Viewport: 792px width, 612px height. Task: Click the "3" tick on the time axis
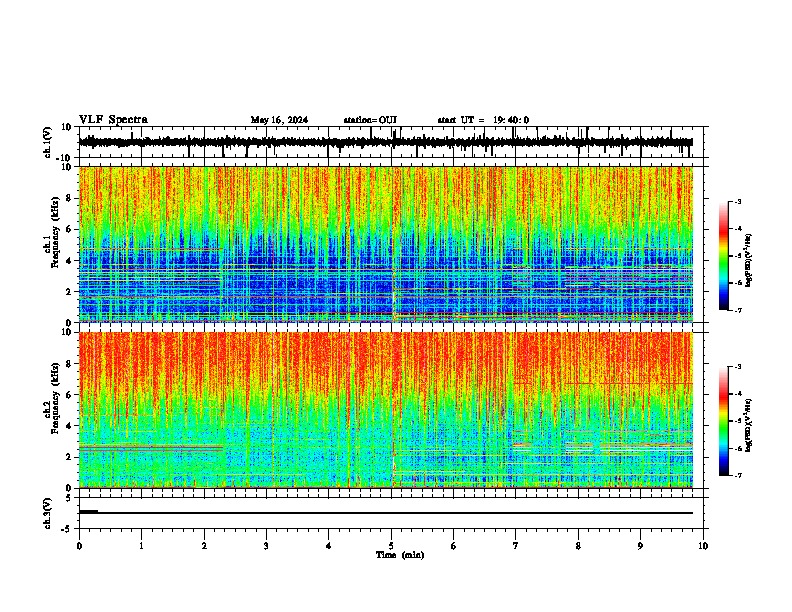pyautogui.click(x=266, y=546)
